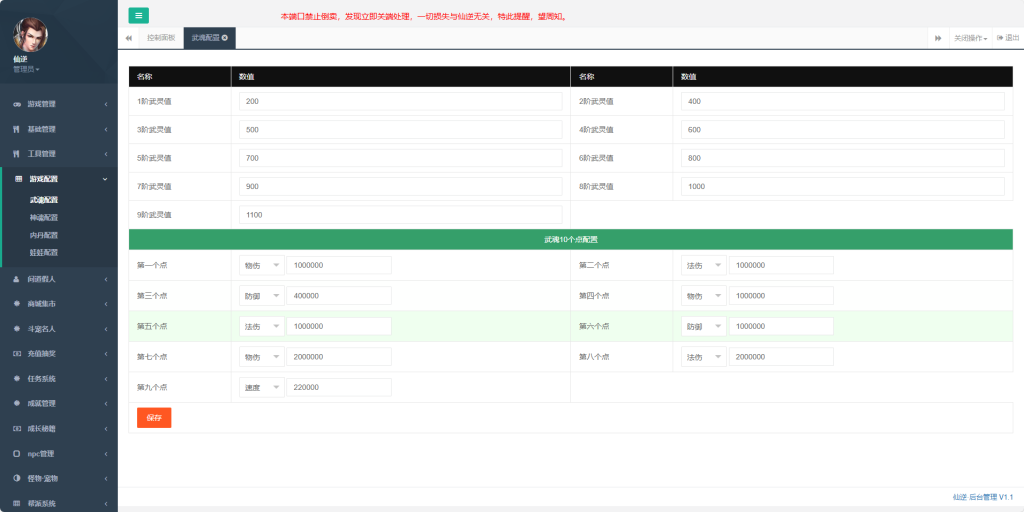Click the 退出 logout link
Screen dimensions: 1024x512
pos(1008,39)
